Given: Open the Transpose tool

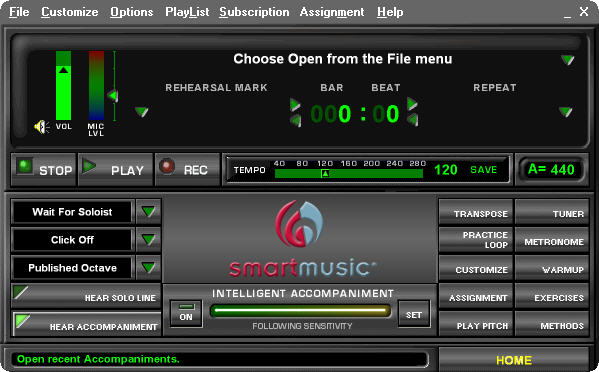Looking at the screenshot, I should [x=476, y=212].
